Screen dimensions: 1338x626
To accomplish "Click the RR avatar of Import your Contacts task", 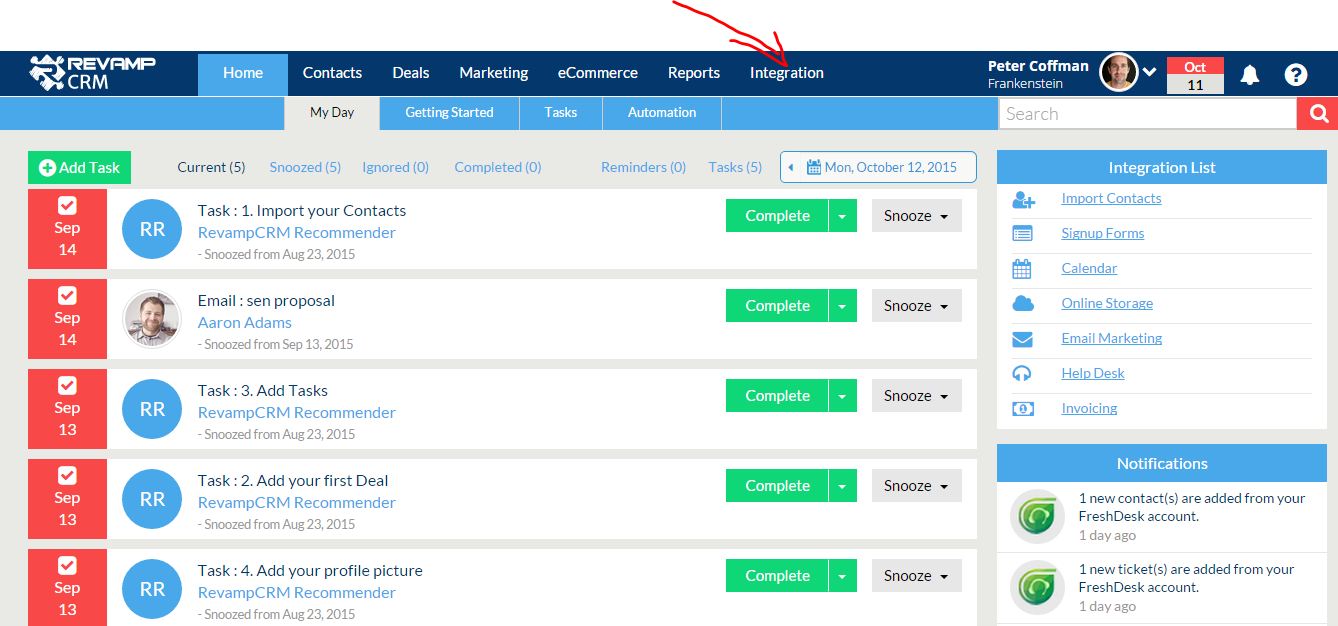I will (x=152, y=229).
